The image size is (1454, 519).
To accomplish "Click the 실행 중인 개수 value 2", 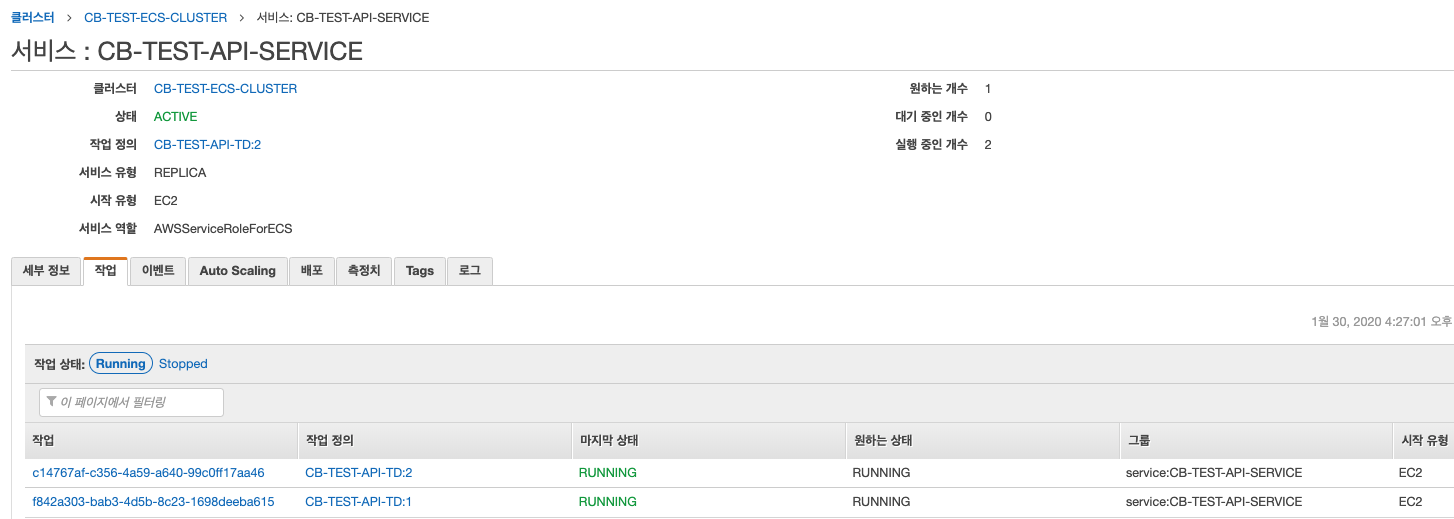I will pos(988,145).
